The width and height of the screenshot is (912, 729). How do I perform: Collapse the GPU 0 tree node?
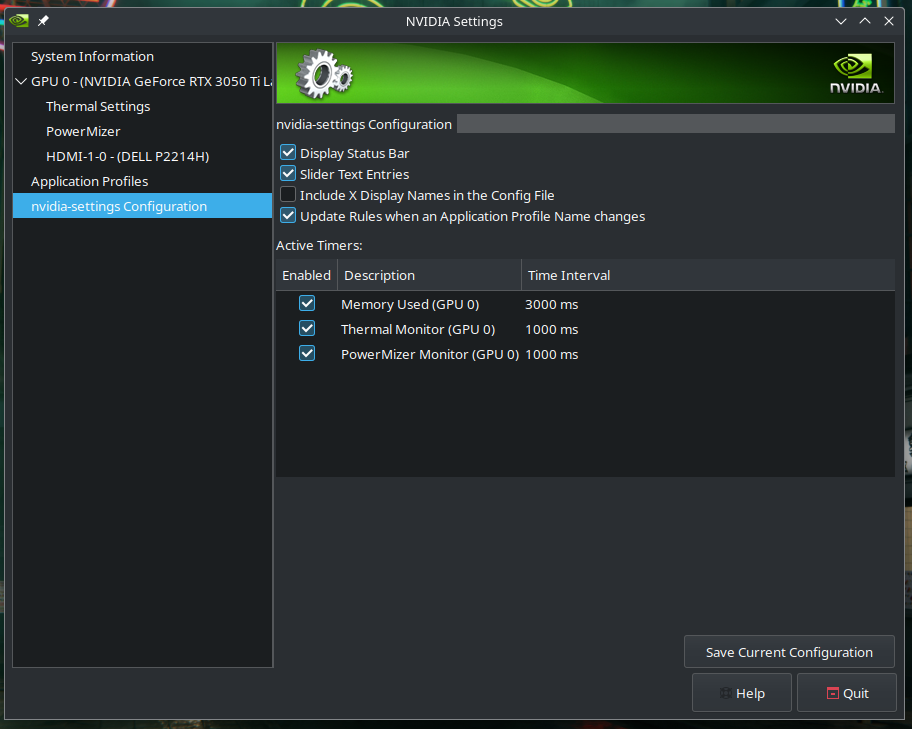tap(21, 82)
